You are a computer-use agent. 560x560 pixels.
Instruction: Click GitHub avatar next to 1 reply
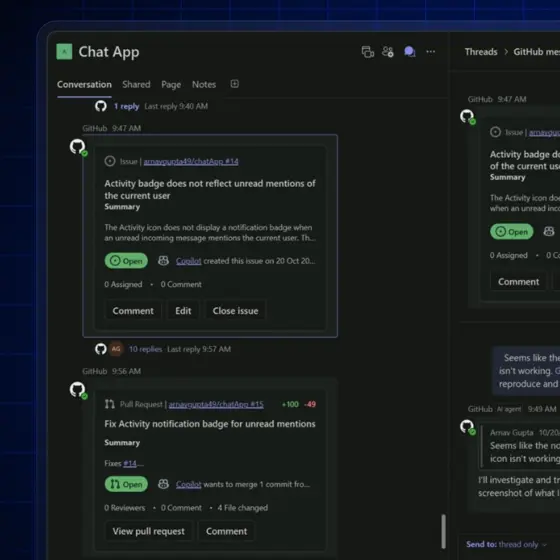click(101, 106)
